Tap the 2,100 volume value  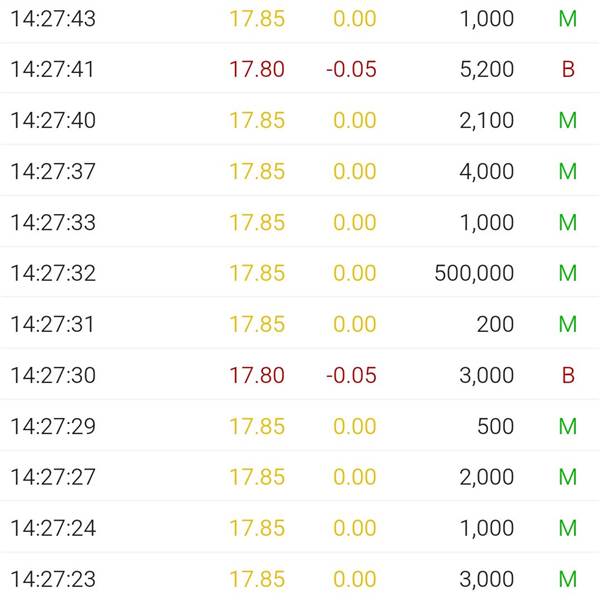click(487, 121)
